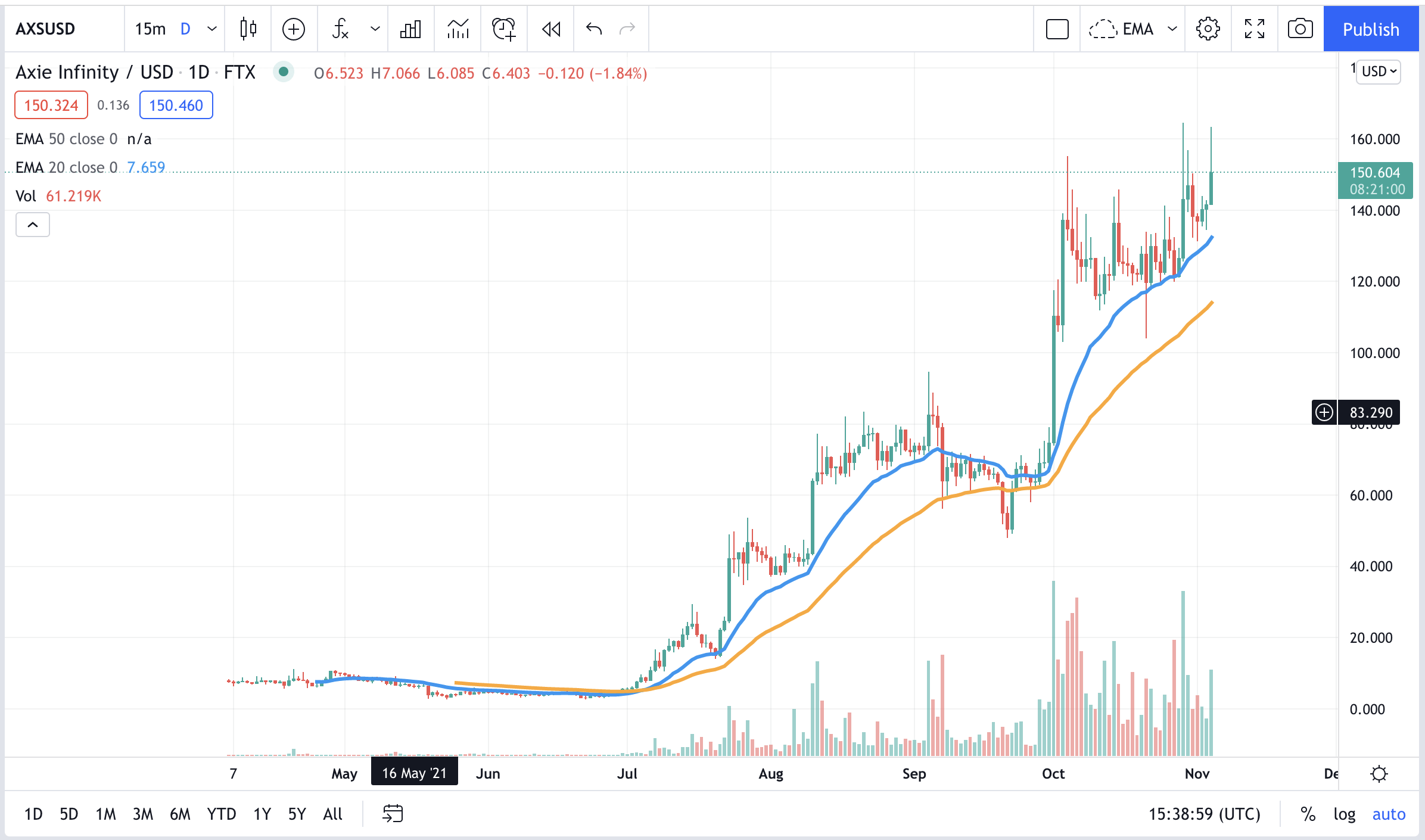This screenshot has height=840, width=1425.
Task: Enter fullscreen mode
Action: click(1254, 29)
